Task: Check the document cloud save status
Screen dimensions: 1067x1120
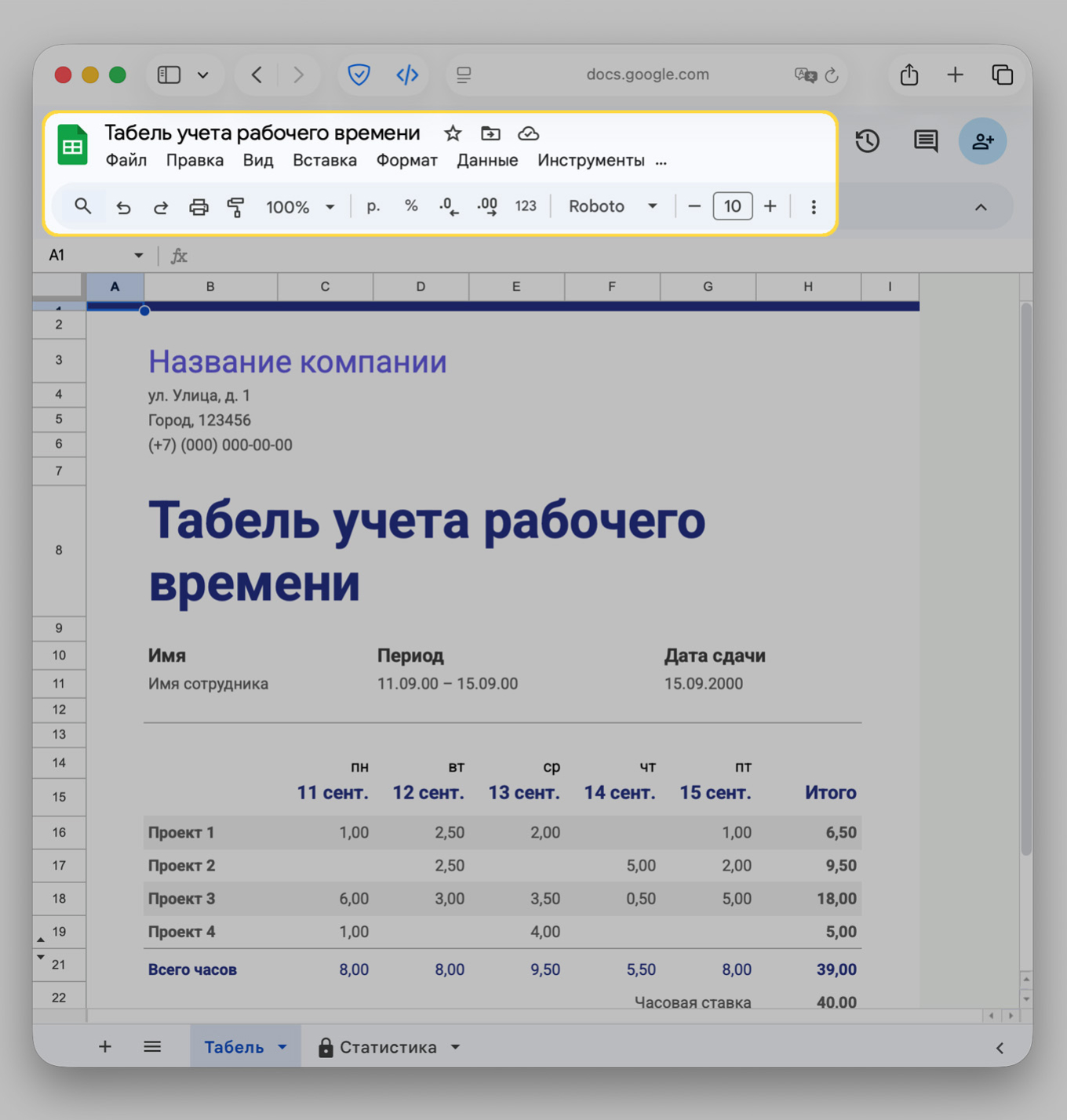Action: 528,133
